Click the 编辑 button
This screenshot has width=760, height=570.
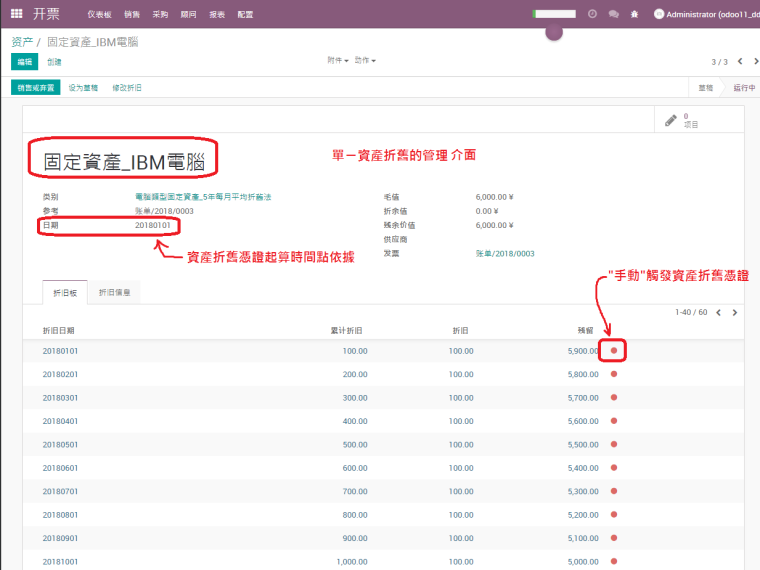pyautogui.click(x=24, y=62)
